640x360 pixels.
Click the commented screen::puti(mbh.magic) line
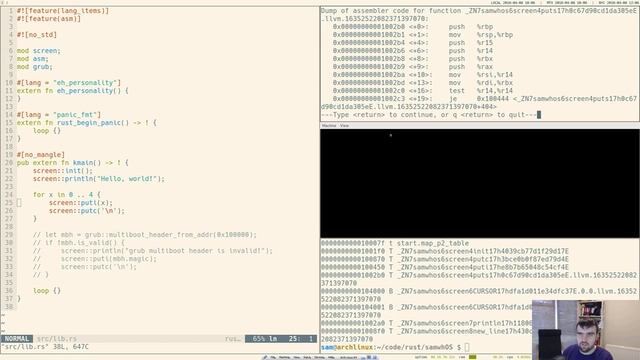95,259
